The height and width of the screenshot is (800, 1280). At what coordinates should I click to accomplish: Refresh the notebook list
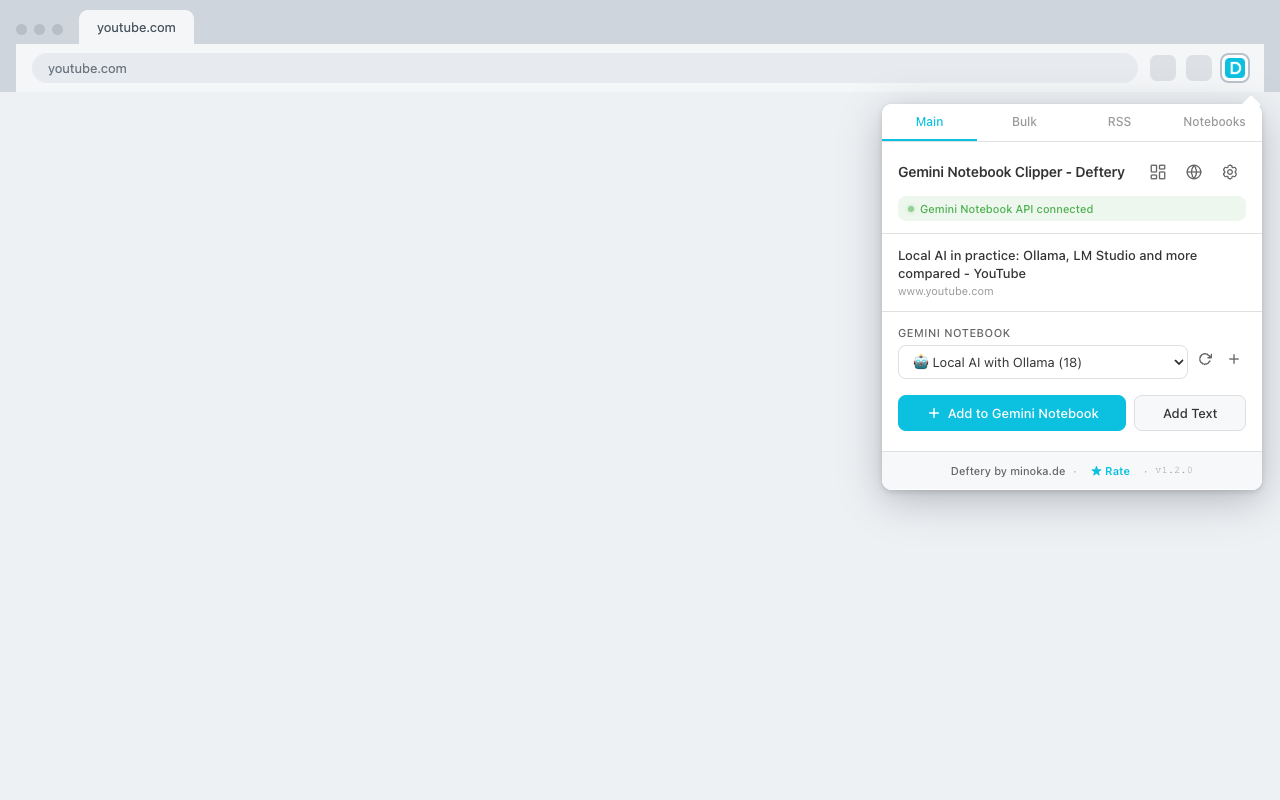1205,359
